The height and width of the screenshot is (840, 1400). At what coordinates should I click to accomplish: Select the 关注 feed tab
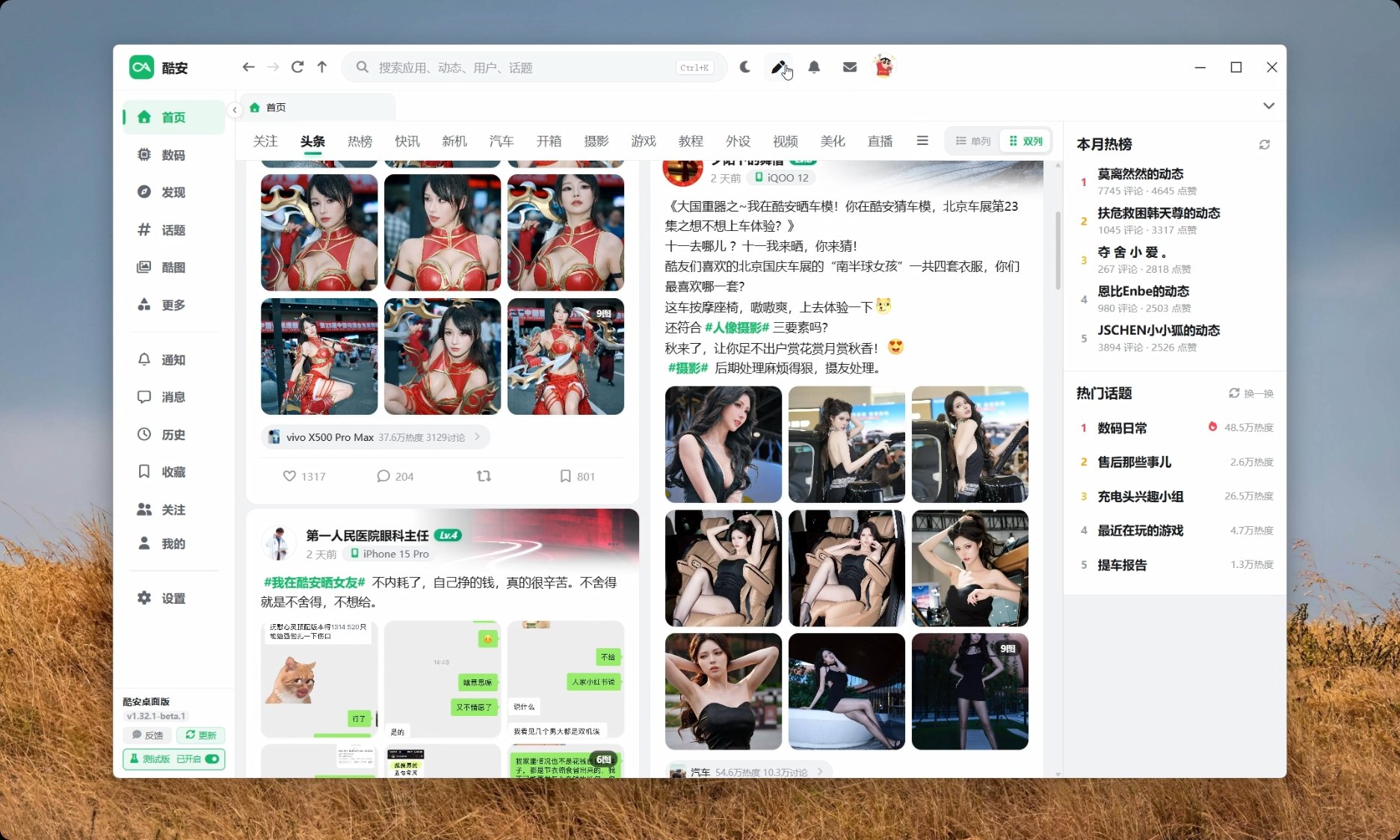click(x=265, y=141)
